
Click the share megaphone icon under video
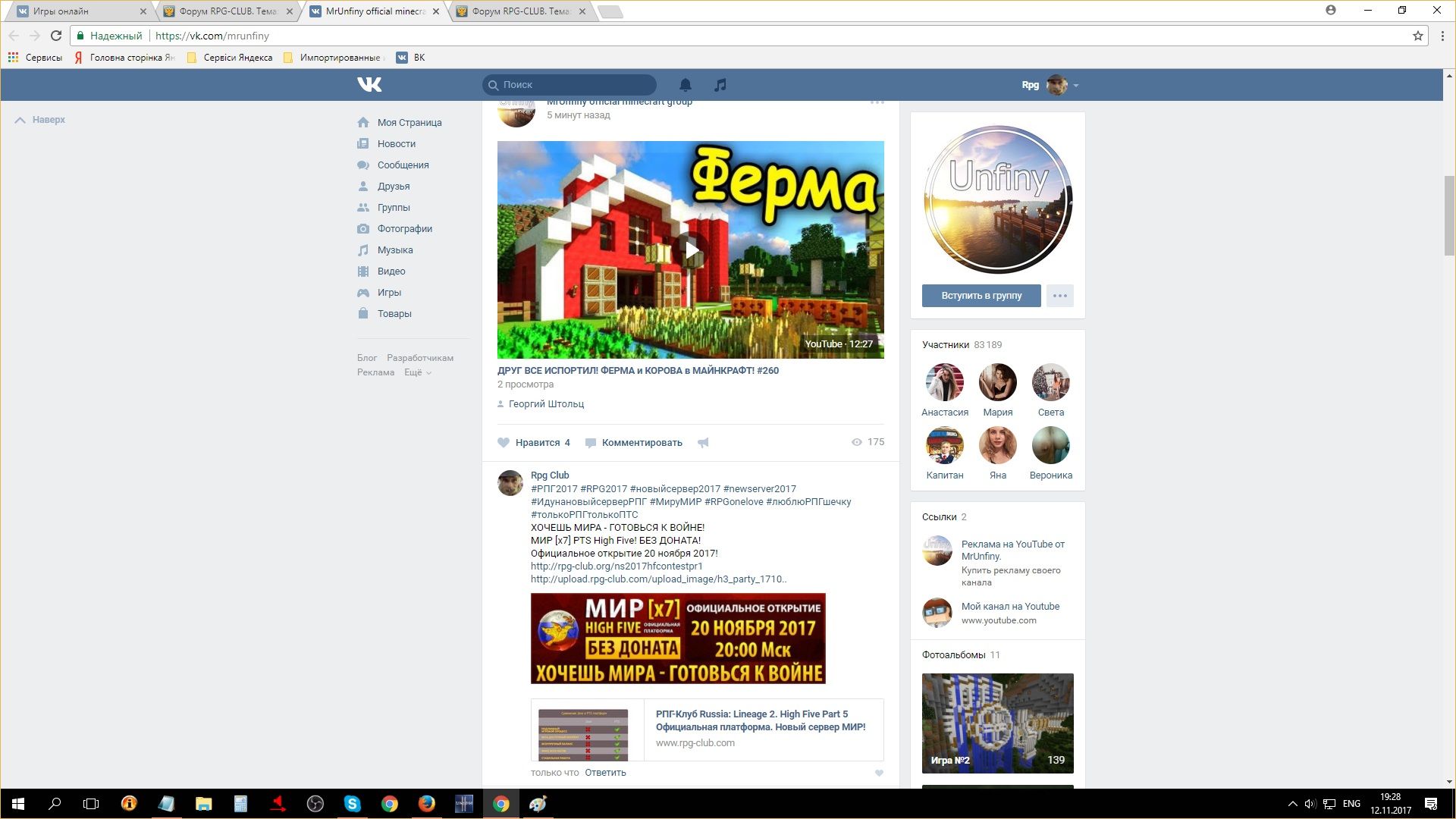coord(703,443)
